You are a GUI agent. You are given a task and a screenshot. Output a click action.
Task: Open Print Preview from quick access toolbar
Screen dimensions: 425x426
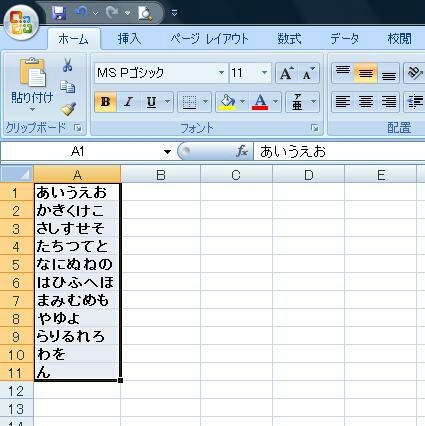pyautogui.click(x=146, y=13)
